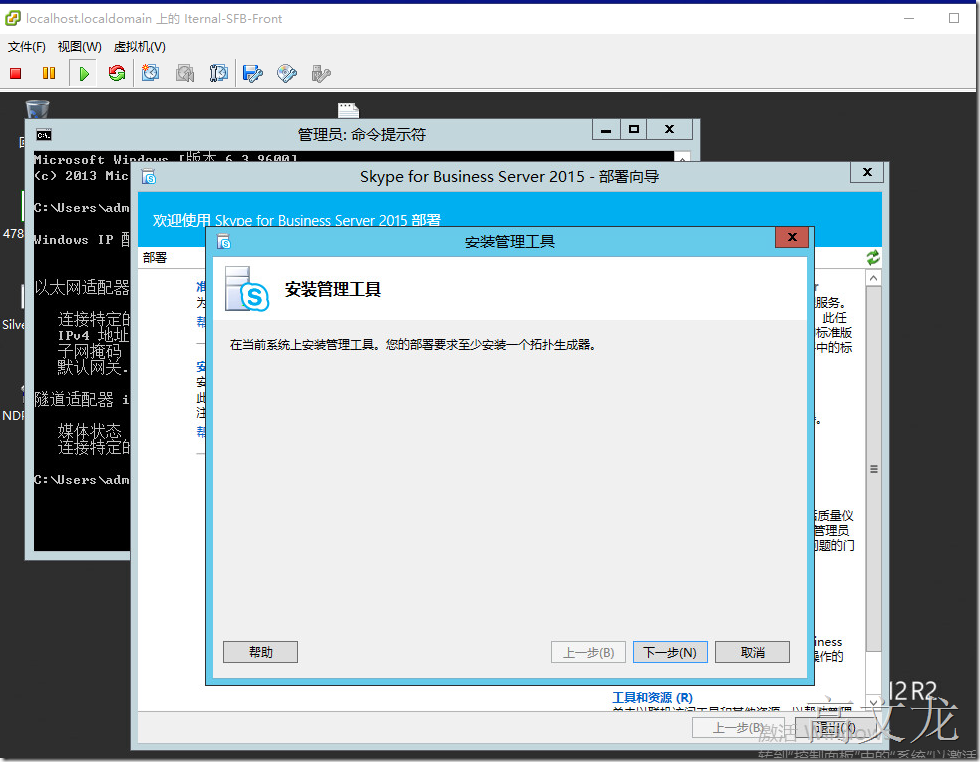Viewport: 980px width, 762px height.
Task: Click the install tools dialog title icon
Action: coord(224,241)
